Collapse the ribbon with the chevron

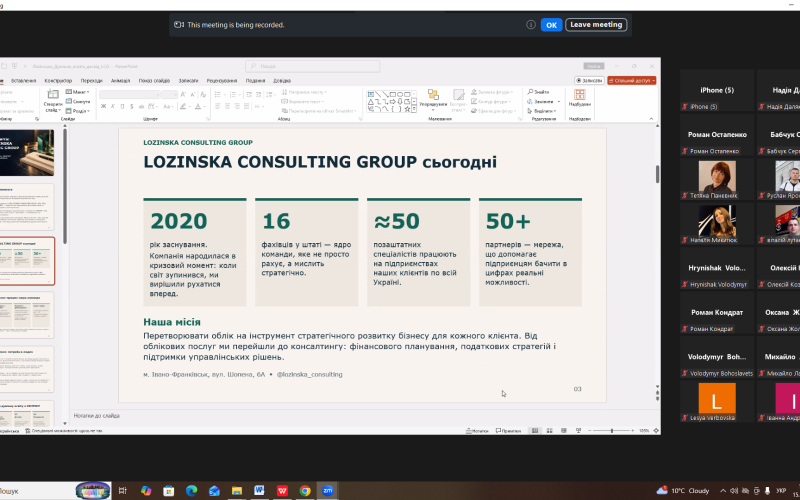[x=651, y=119]
